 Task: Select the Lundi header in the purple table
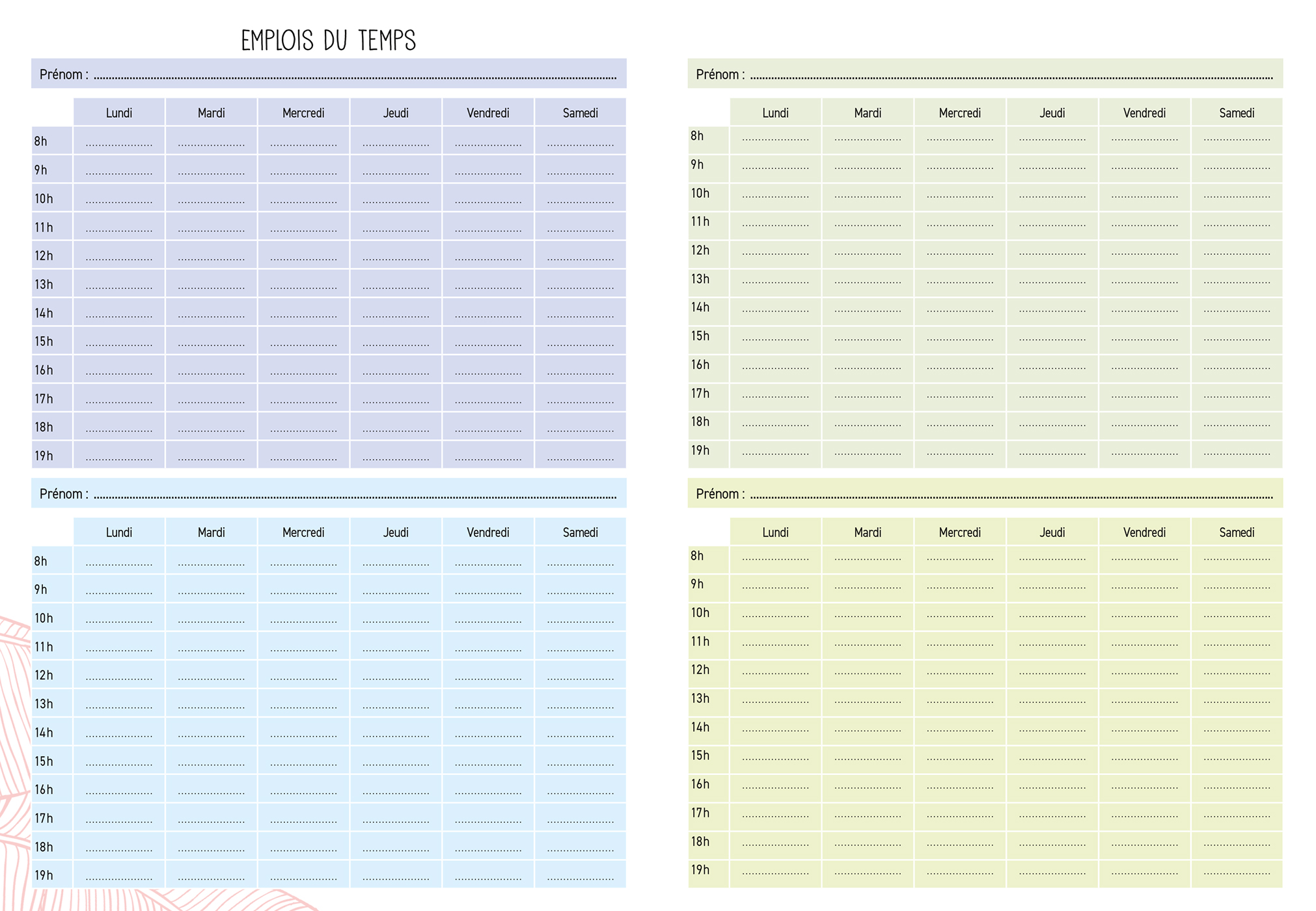(119, 113)
